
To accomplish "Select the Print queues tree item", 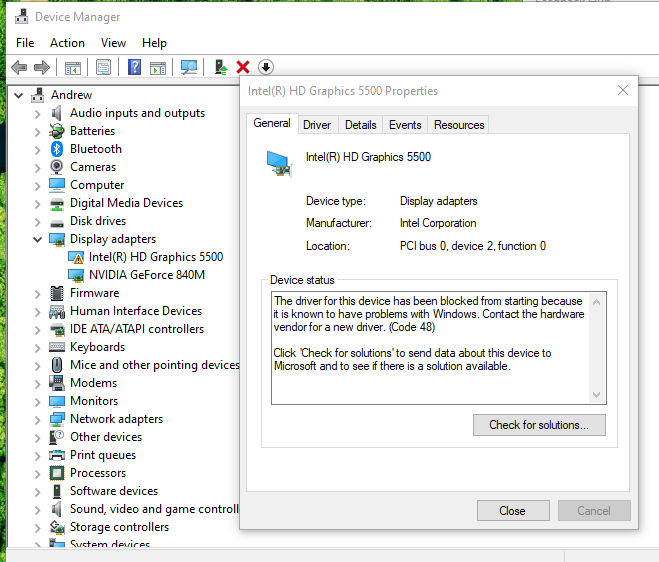I will click(x=103, y=455).
